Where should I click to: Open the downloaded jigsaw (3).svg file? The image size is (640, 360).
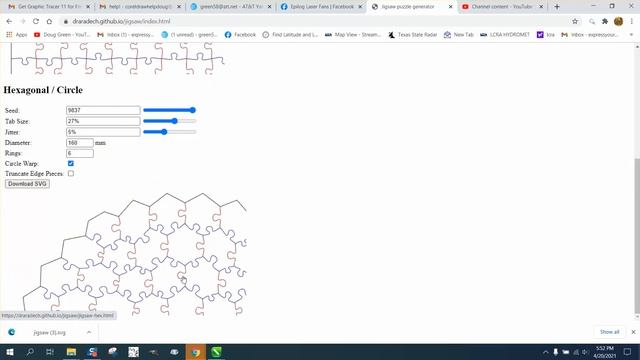pos(49,332)
